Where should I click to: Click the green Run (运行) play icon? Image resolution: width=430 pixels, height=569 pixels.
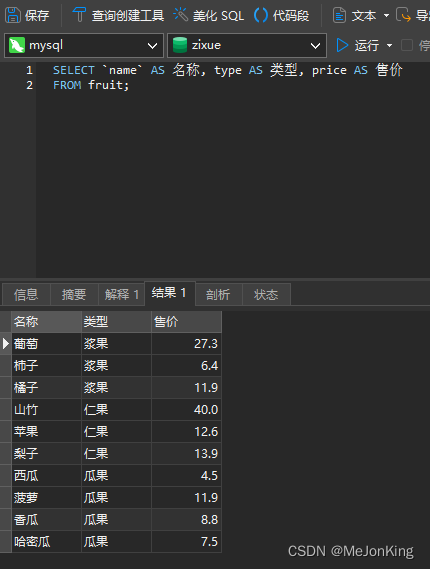(342, 45)
